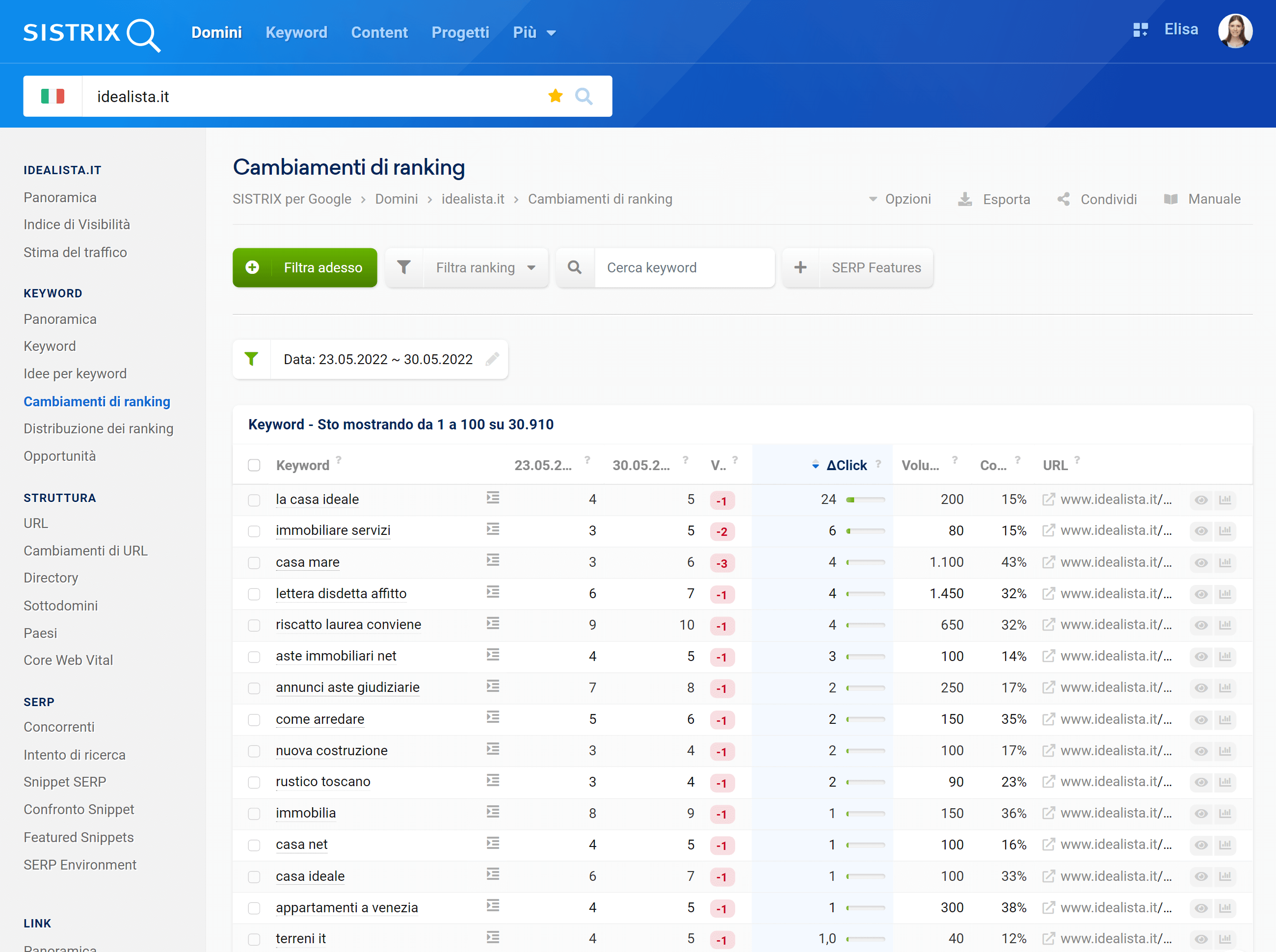The image size is (1276, 952).
Task: Click the Cerca keyword input field
Action: tap(685, 267)
